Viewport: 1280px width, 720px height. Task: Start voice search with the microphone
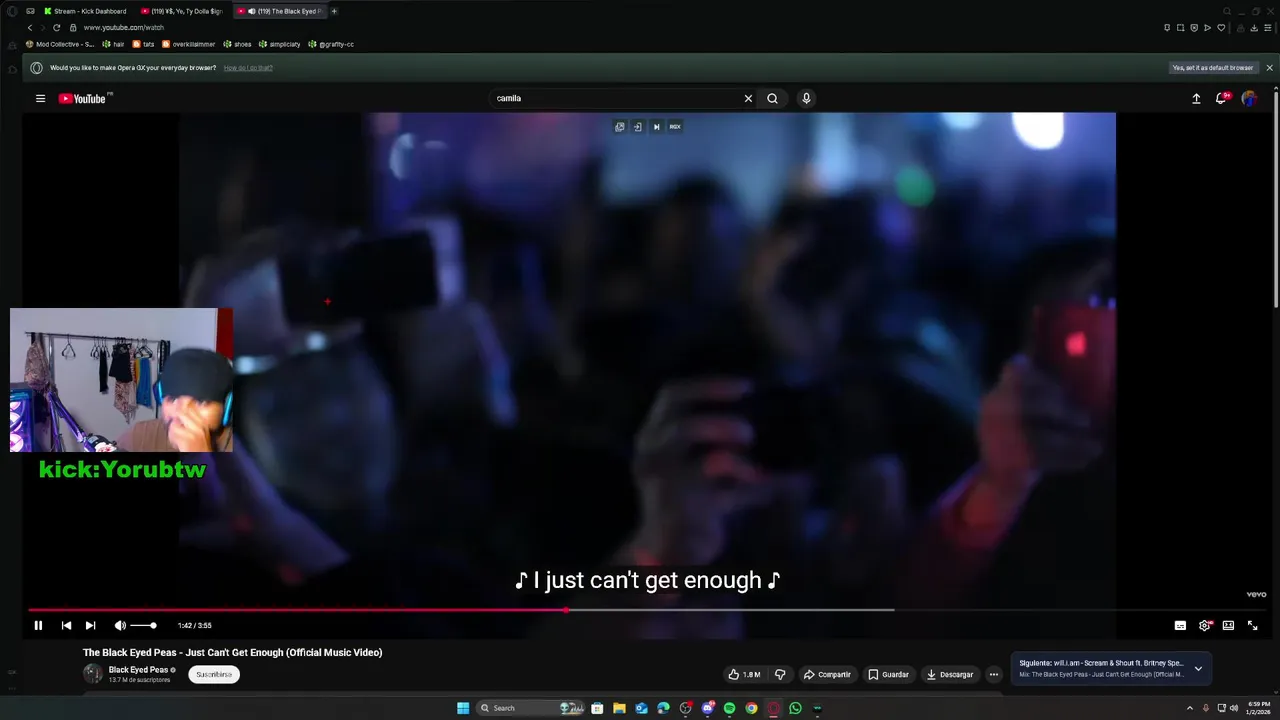[806, 98]
